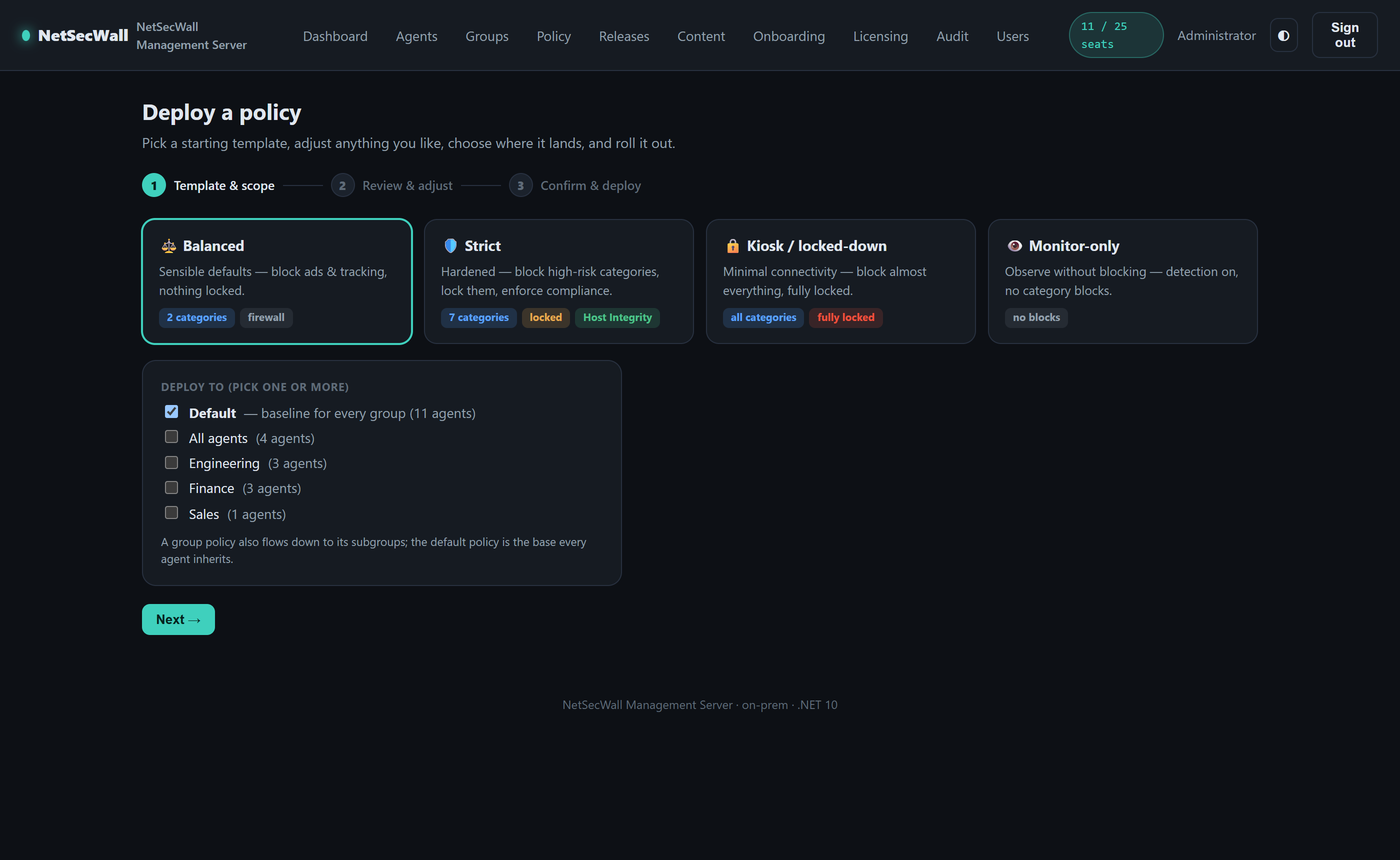The height and width of the screenshot is (860, 1400).
Task: Check the All agents checkbox
Action: 171,436
